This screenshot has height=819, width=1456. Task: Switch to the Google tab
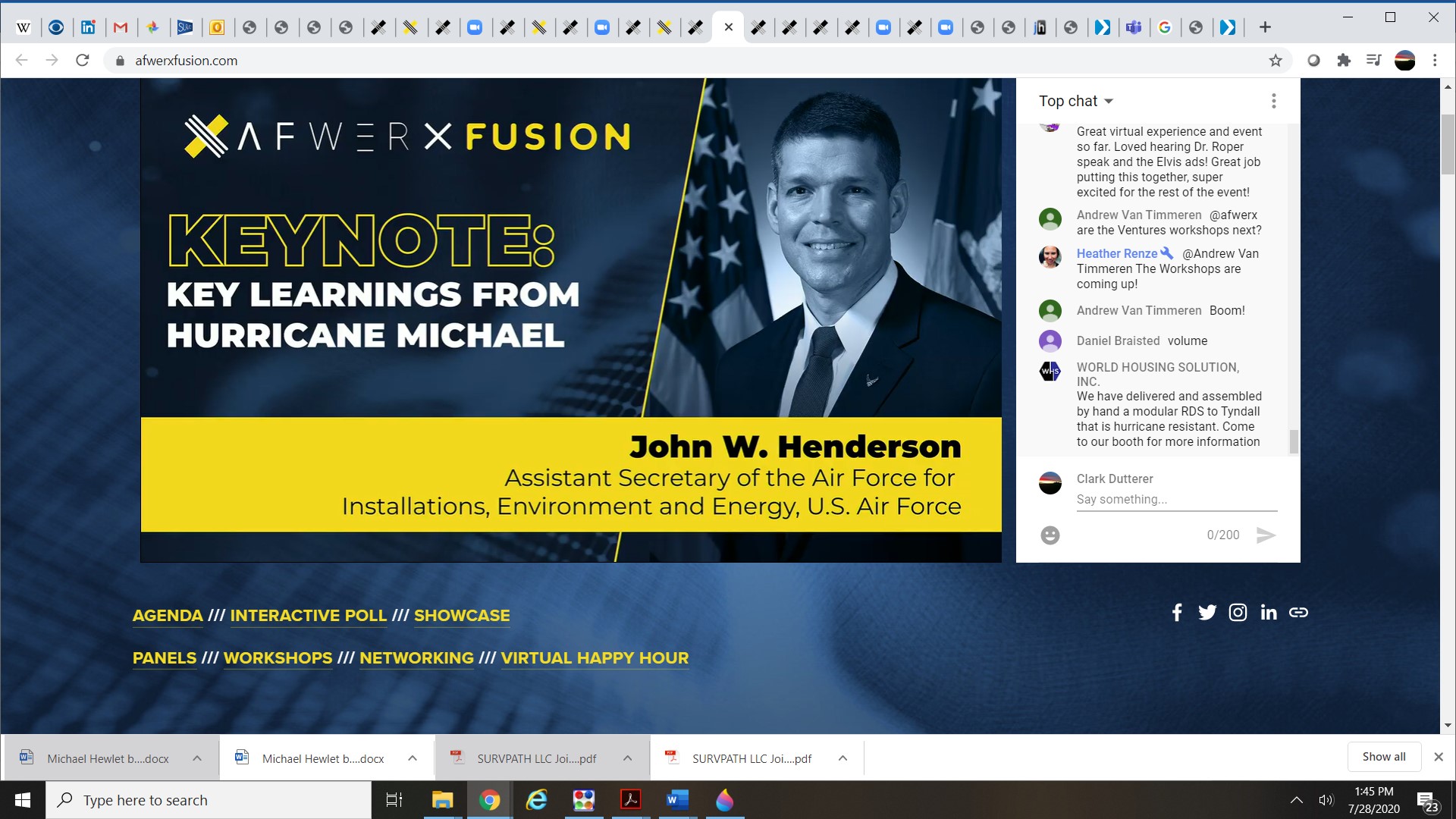tap(1165, 28)
